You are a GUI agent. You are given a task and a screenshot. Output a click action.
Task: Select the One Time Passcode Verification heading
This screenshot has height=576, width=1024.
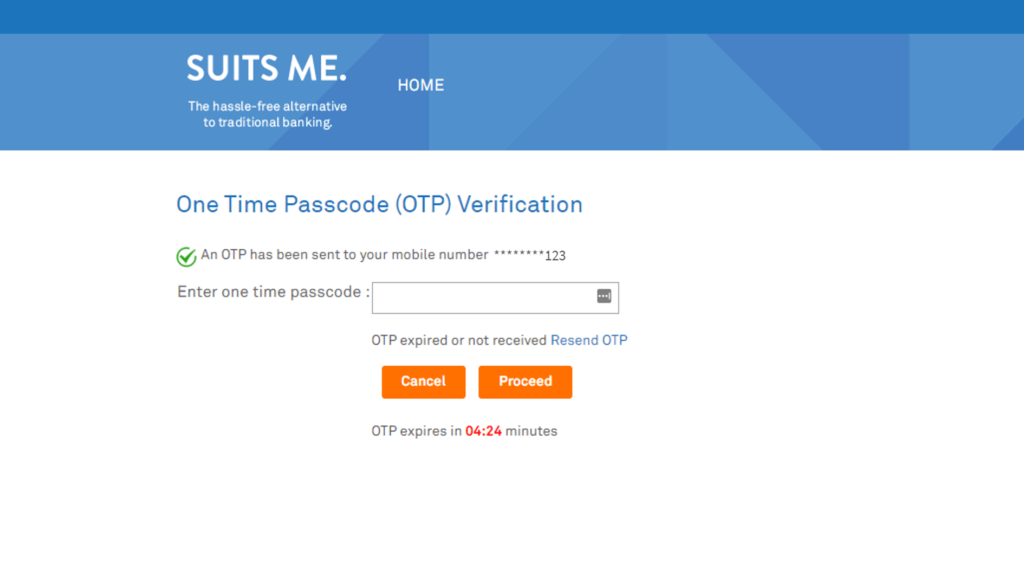(x=379, y=204)
